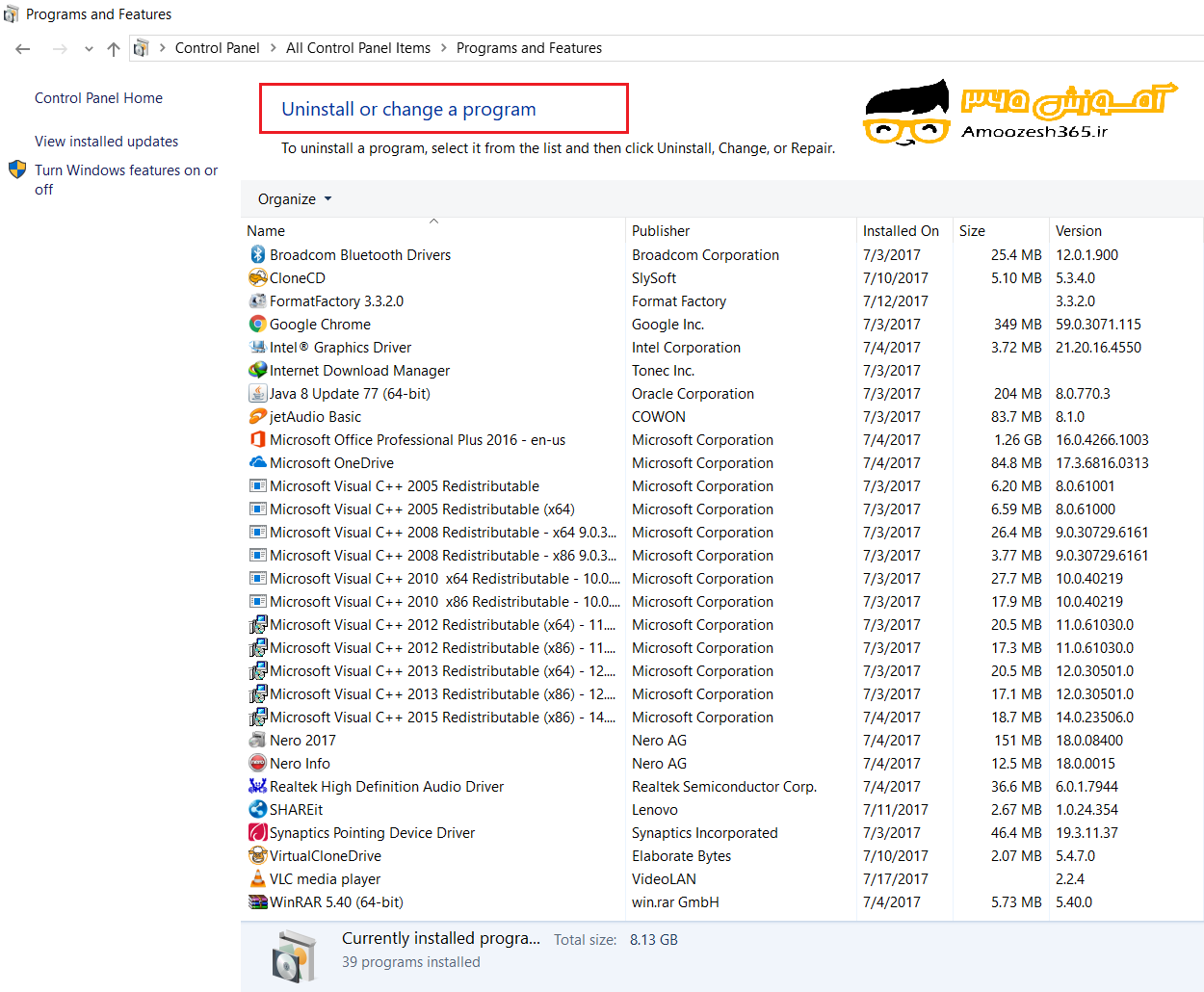The width and height of the screenshot is (1204, 992).
Task: Click publisher Realtek Semiconductor Corp.
Action: 724,787
